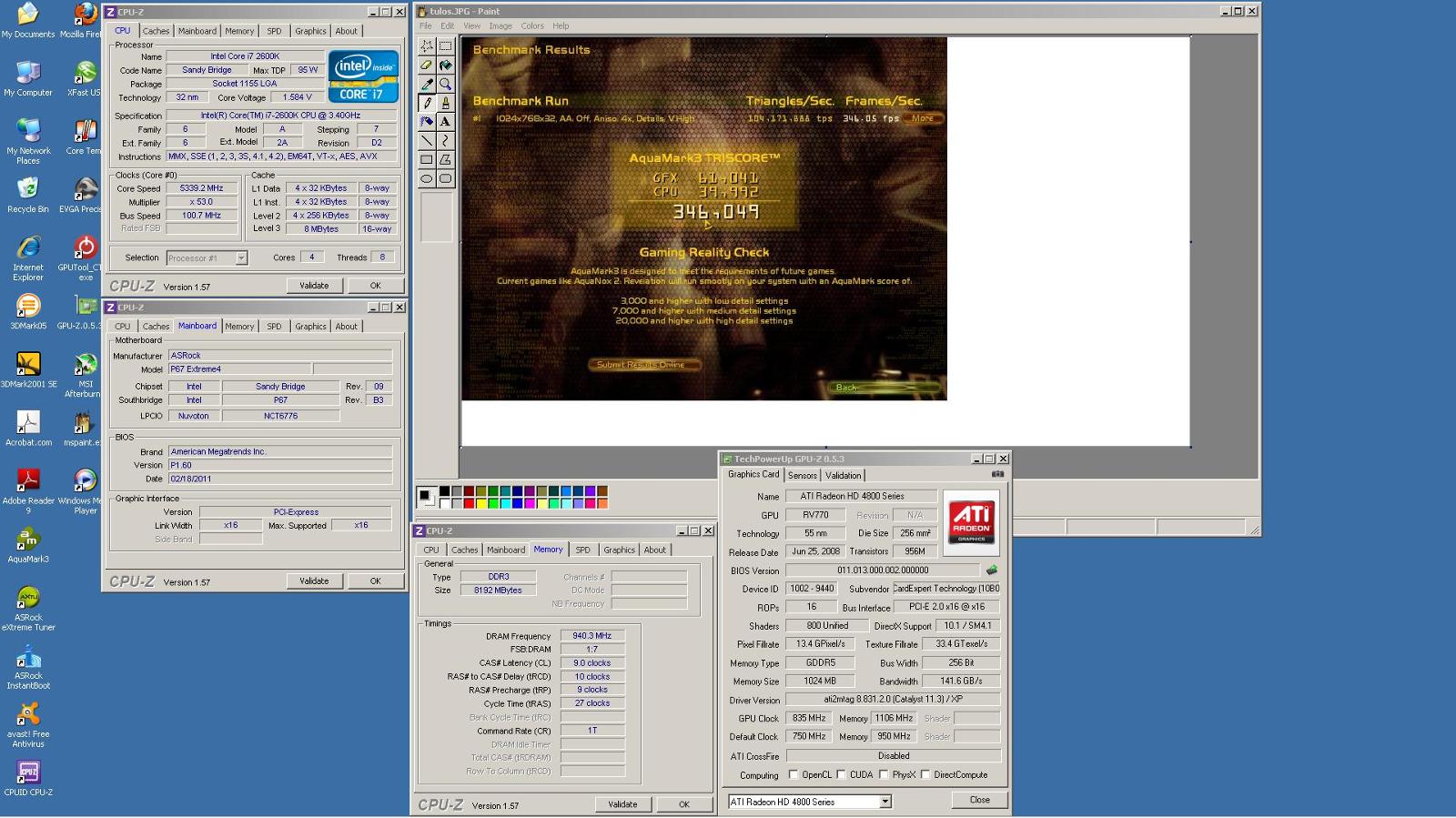Viewport: 1456px width, 818px height.
Task: Click the DRAM Frequency 940.3 MHz value
Action: click(x=592, y=636)
